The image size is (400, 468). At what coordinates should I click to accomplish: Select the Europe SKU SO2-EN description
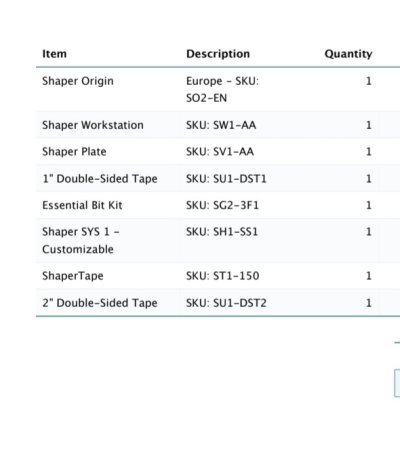click(x=222, y=89)
